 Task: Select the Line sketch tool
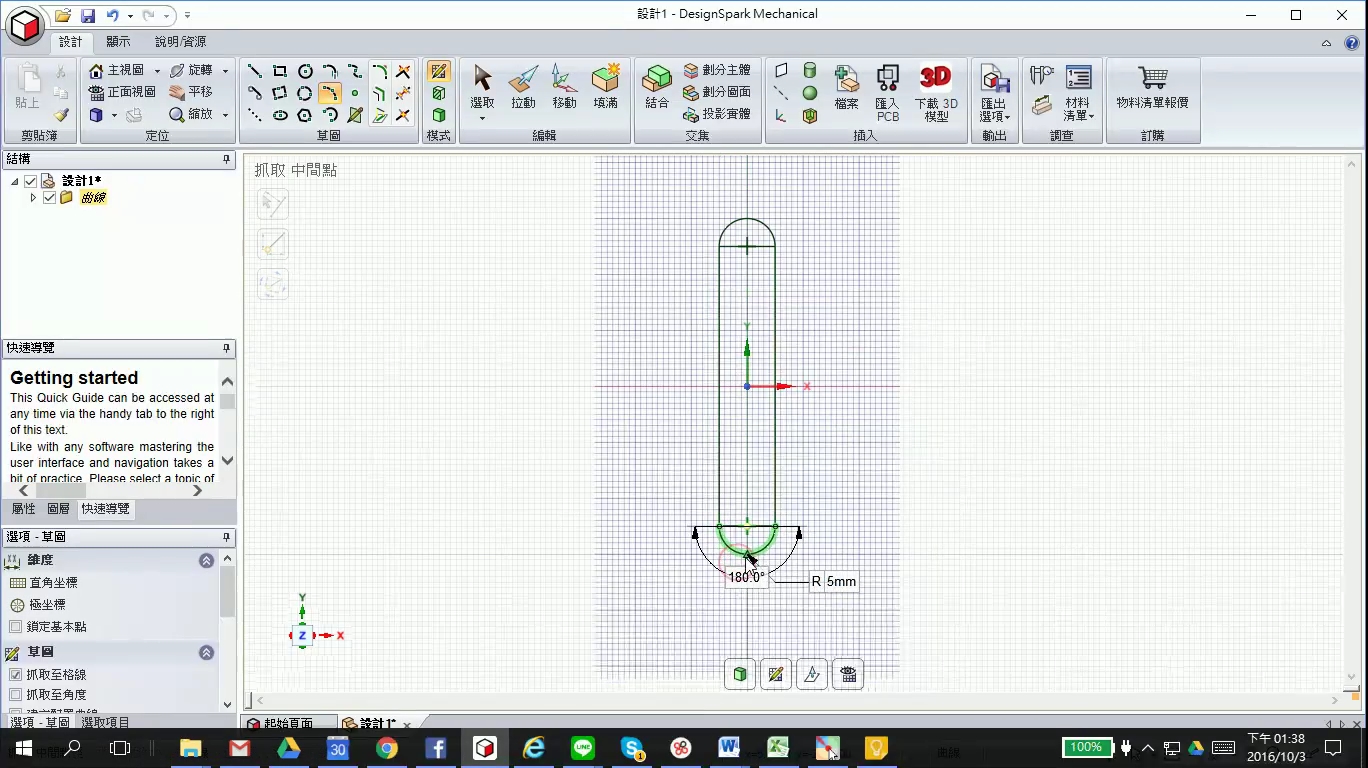point(255,71)
